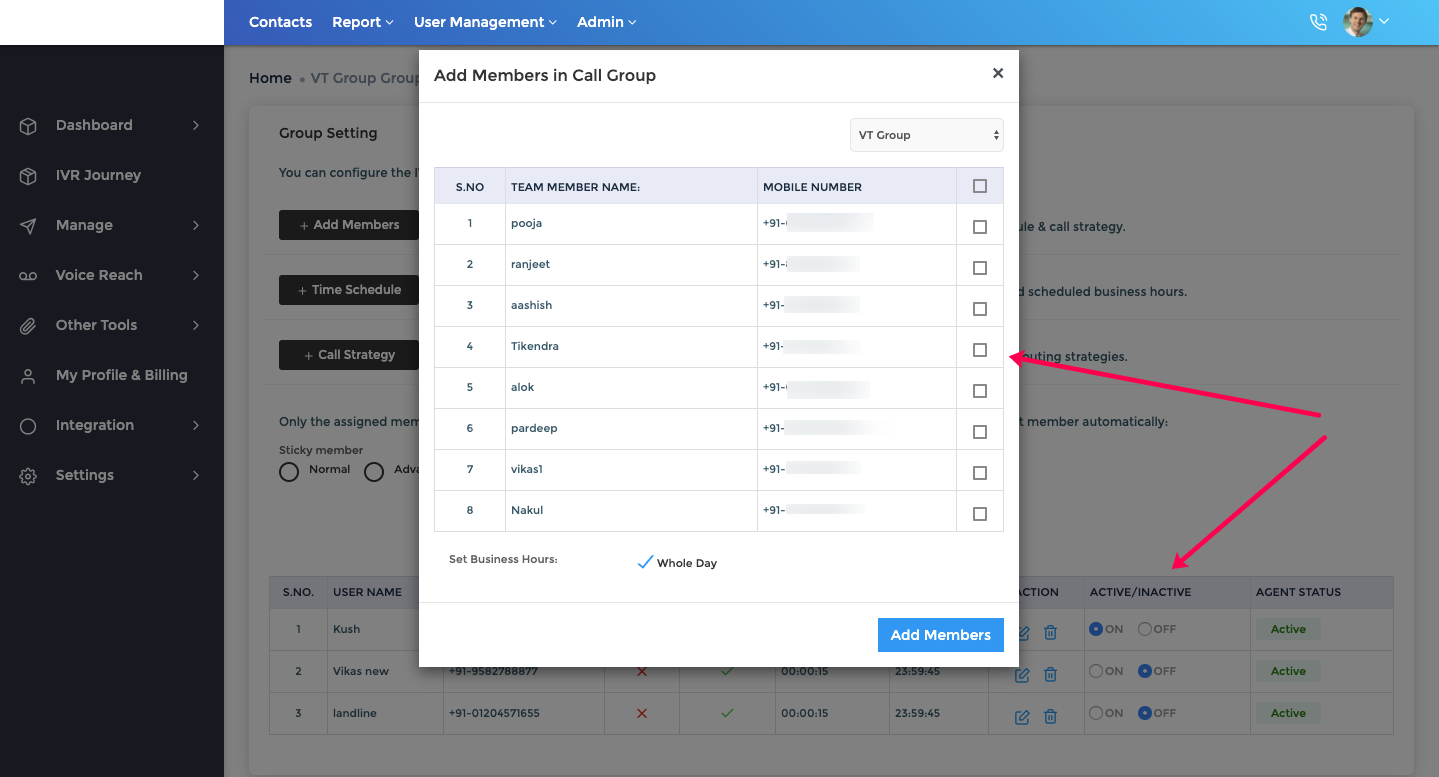Select the Normal sticky member radio button
1439x777 pixels.
pyautogui.click(x=290, y=471)
